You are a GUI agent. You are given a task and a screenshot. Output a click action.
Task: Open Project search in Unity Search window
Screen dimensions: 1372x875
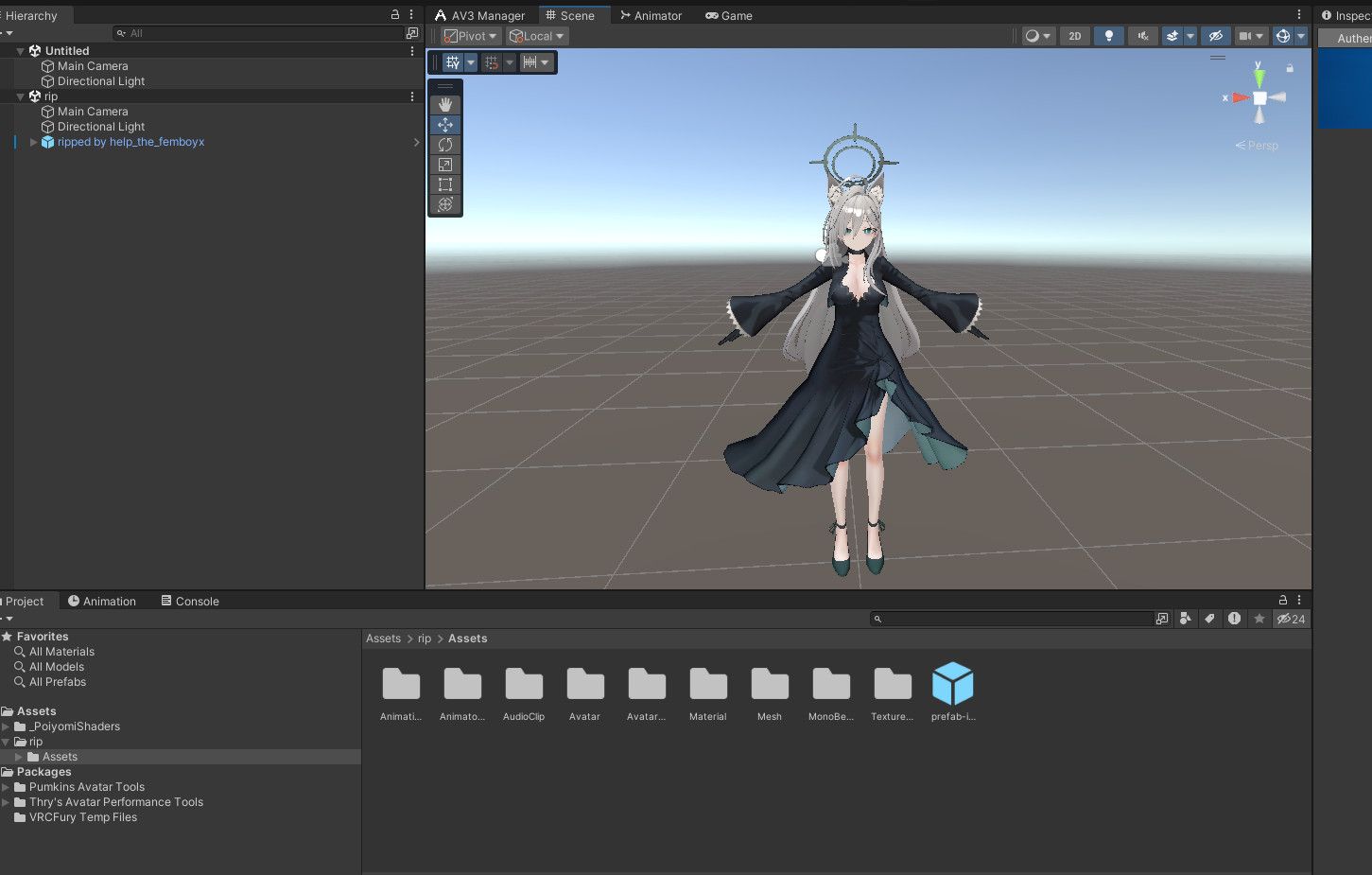point(1162,619)
